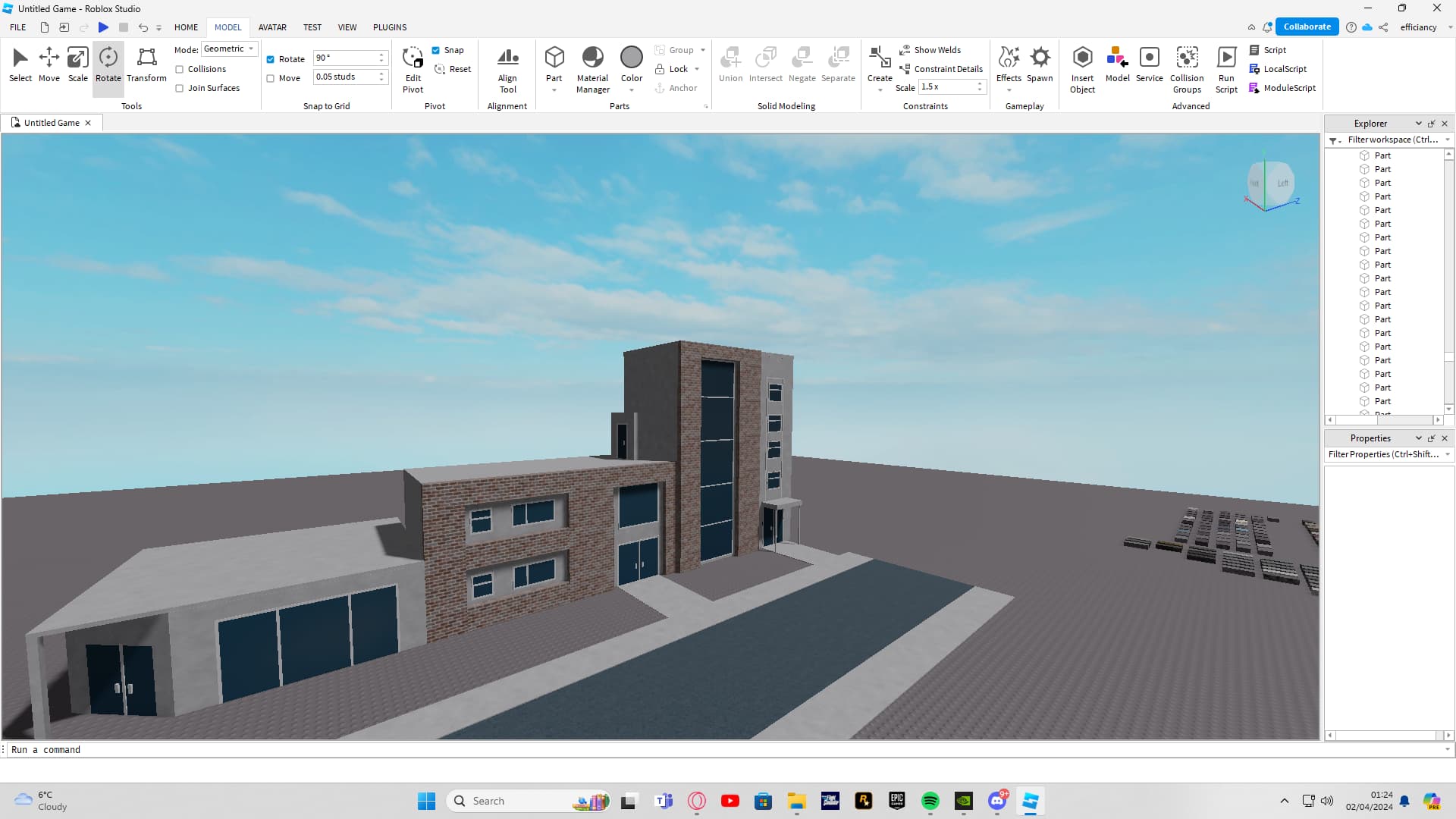Open the Mode Geometric dropdown

[x=230, y=49]
